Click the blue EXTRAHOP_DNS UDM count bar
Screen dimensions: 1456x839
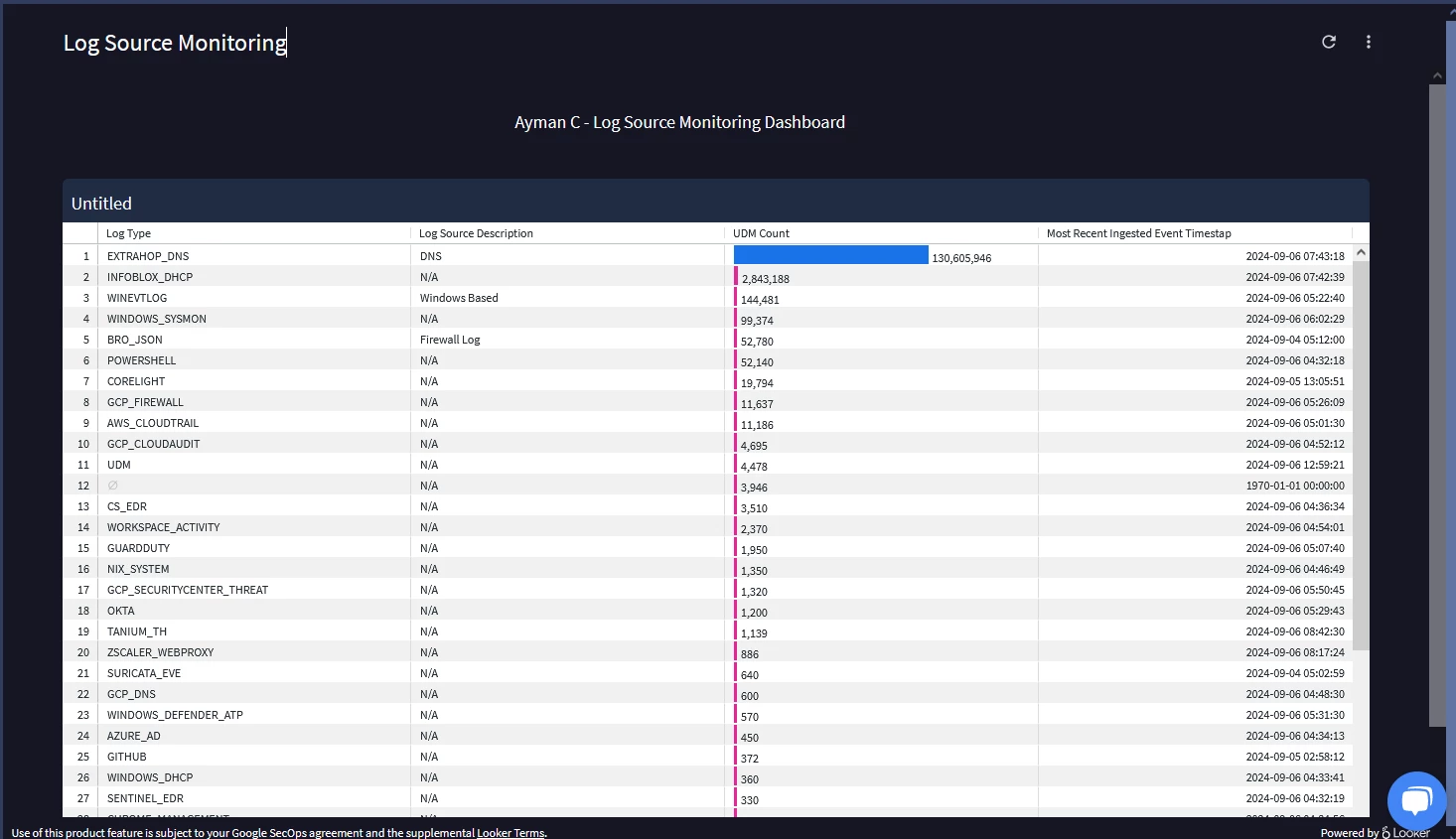tap(830, 255)
